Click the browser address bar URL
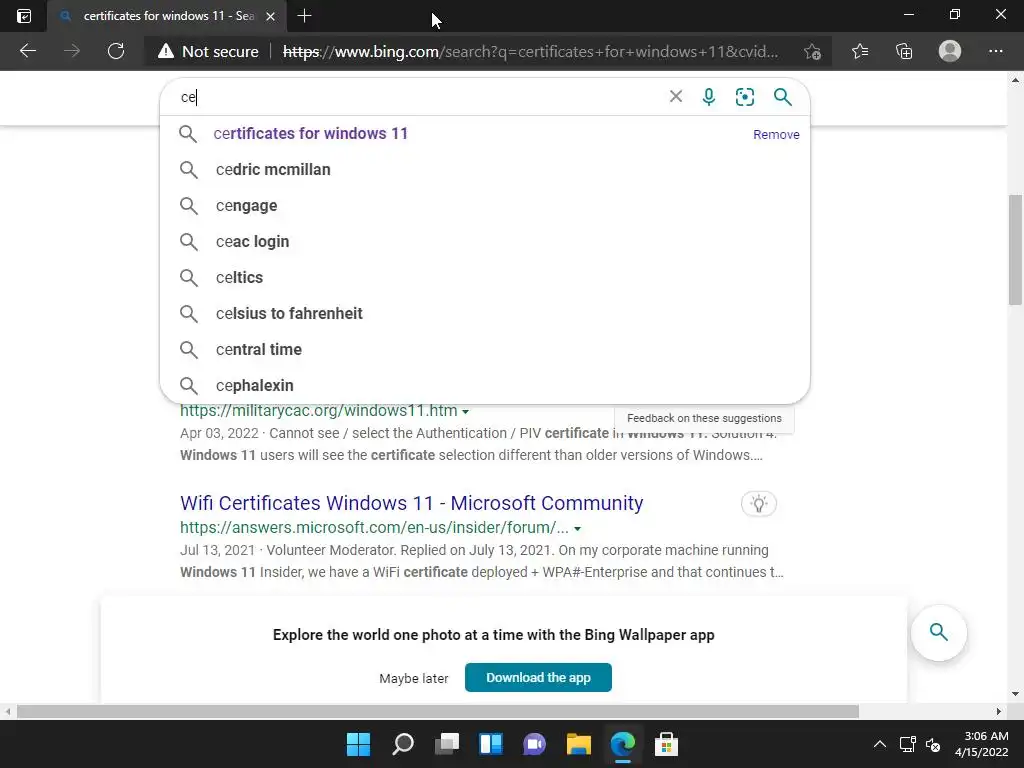The width and height of the screenshot is (1024, 768). [530, 52]
